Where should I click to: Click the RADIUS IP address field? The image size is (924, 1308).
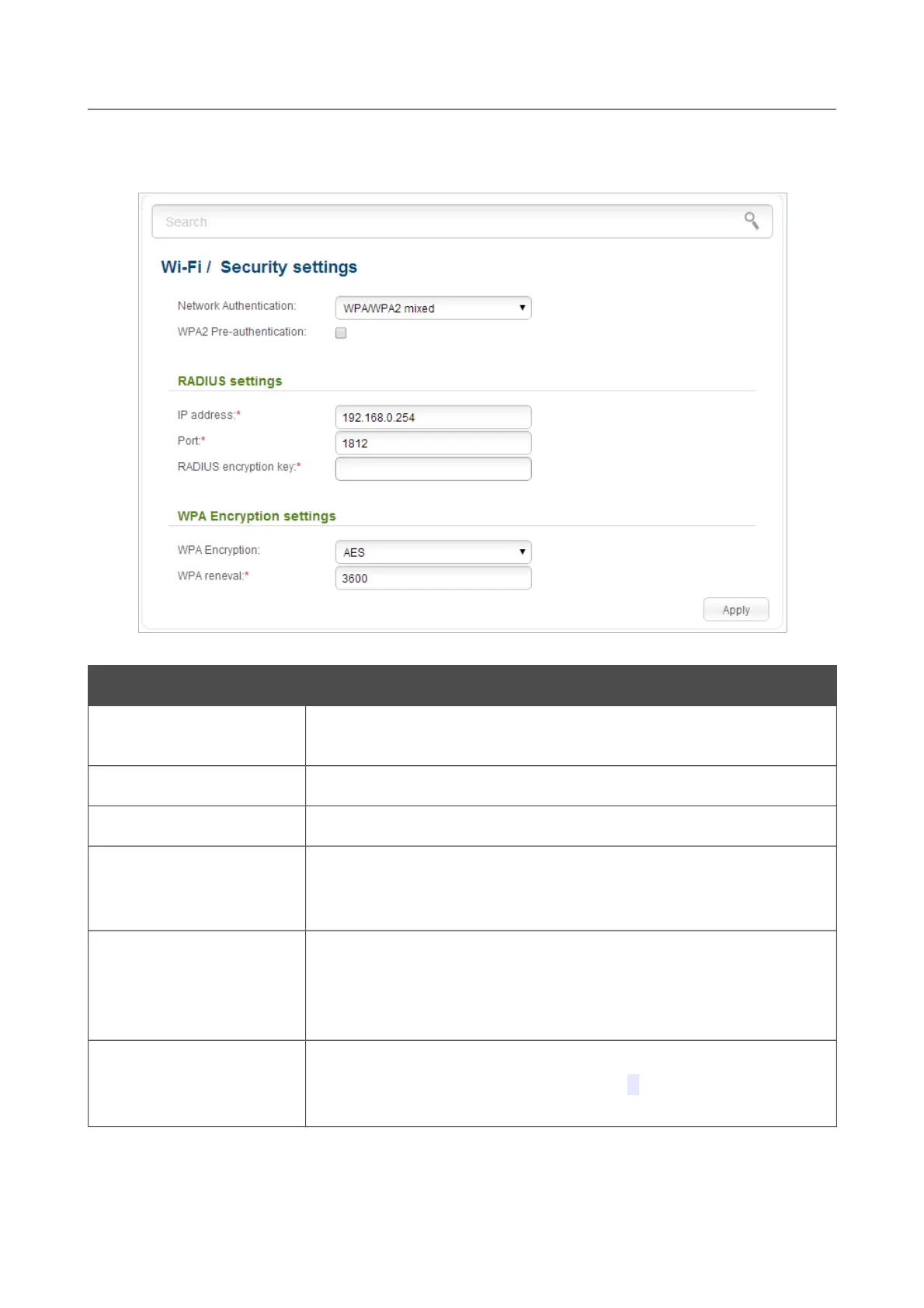433,417
